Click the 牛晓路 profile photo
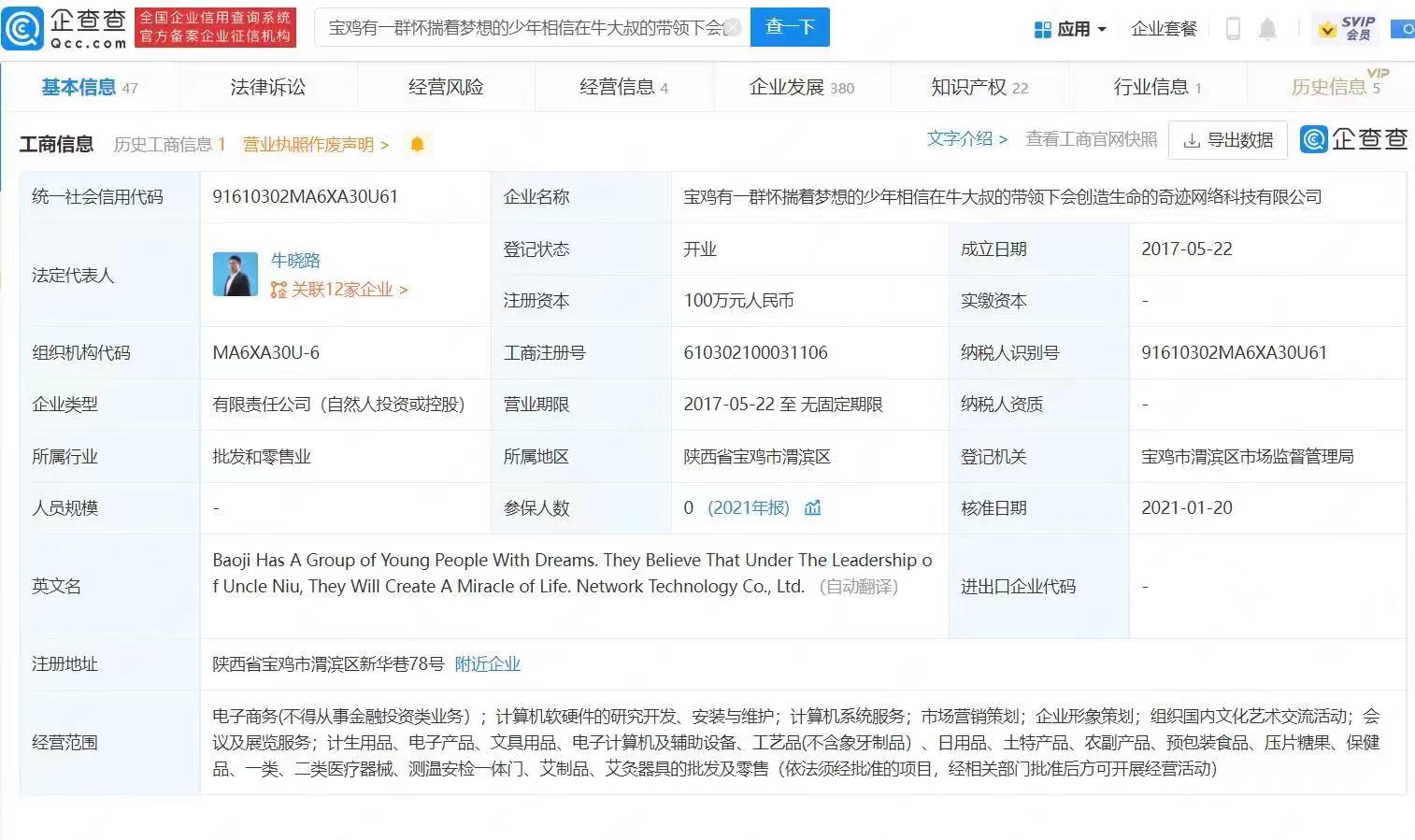 [x=235, y=275]
